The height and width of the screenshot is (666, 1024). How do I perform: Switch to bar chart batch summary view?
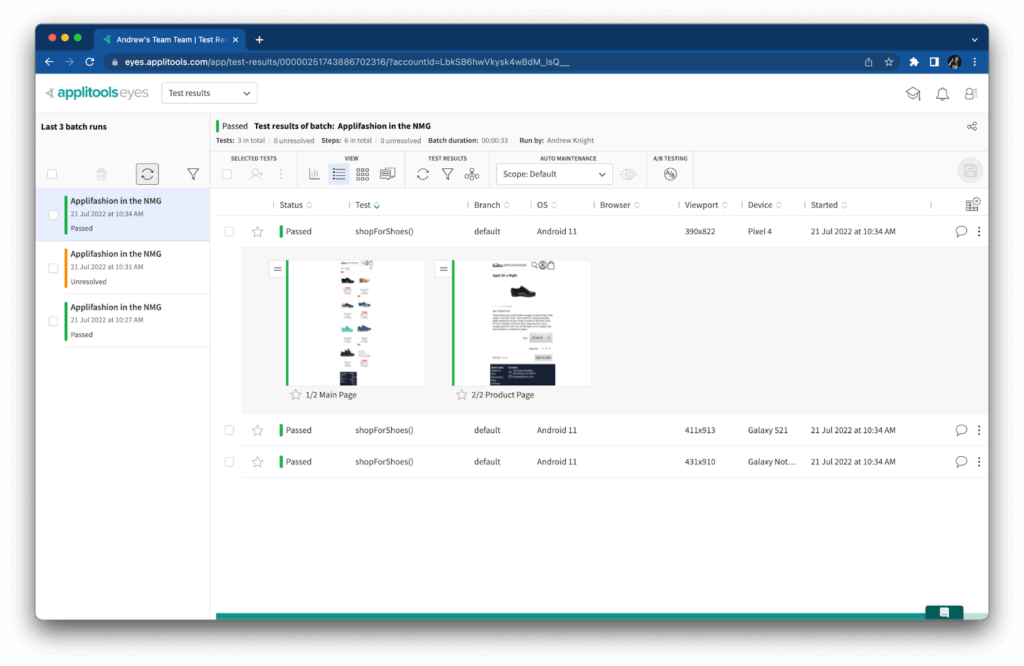click(x=314, y=174)
